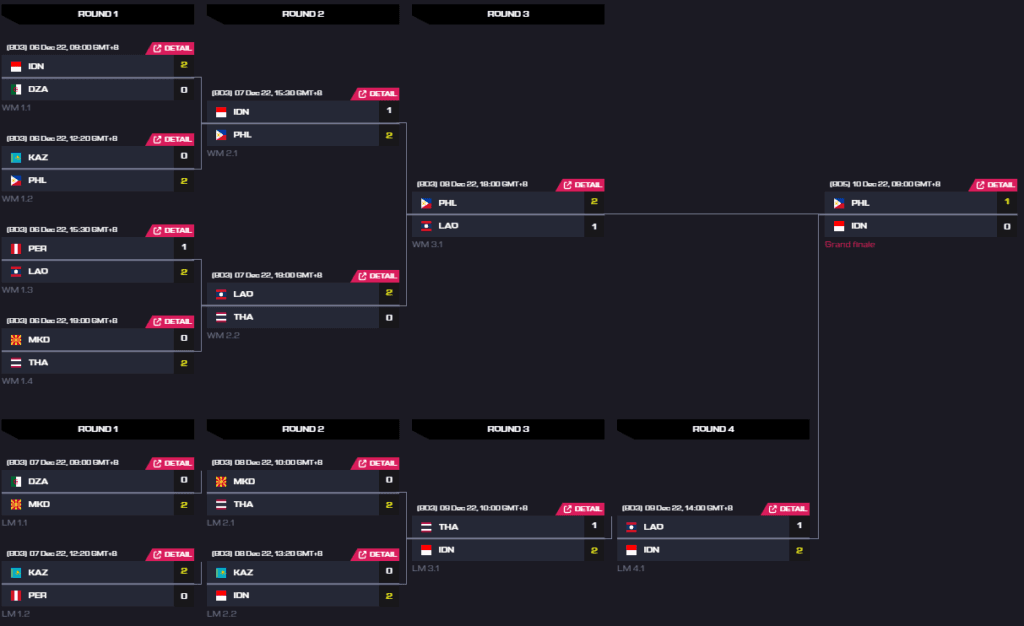Open DETAIL for PHL vs LAO match
This screenshot has height=626, width=1024.
(x=583, y=185)
